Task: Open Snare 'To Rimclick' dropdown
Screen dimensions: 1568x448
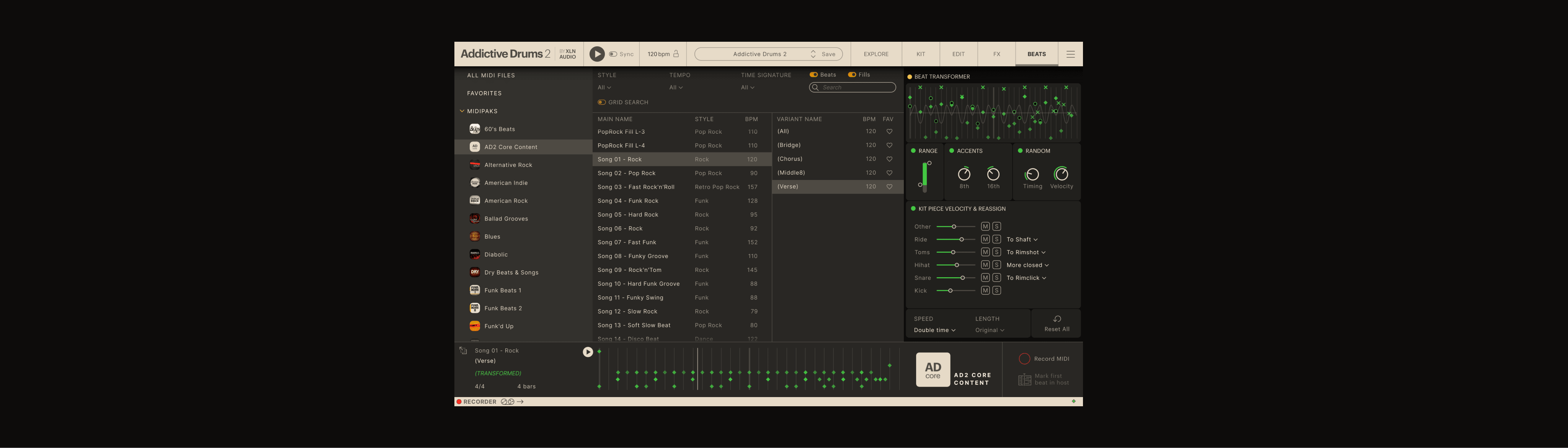Action: pos(1026,278)
